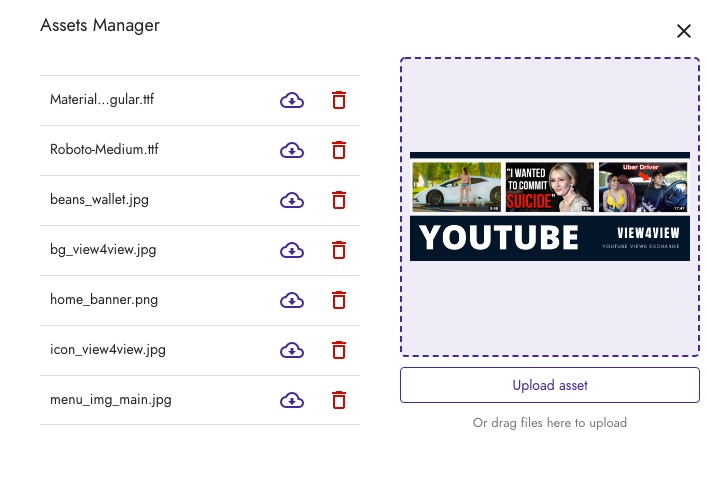Delete beans_wallet.jpg asset
The width and height of the screenshot is (708, 490).
tap(339, 201)
